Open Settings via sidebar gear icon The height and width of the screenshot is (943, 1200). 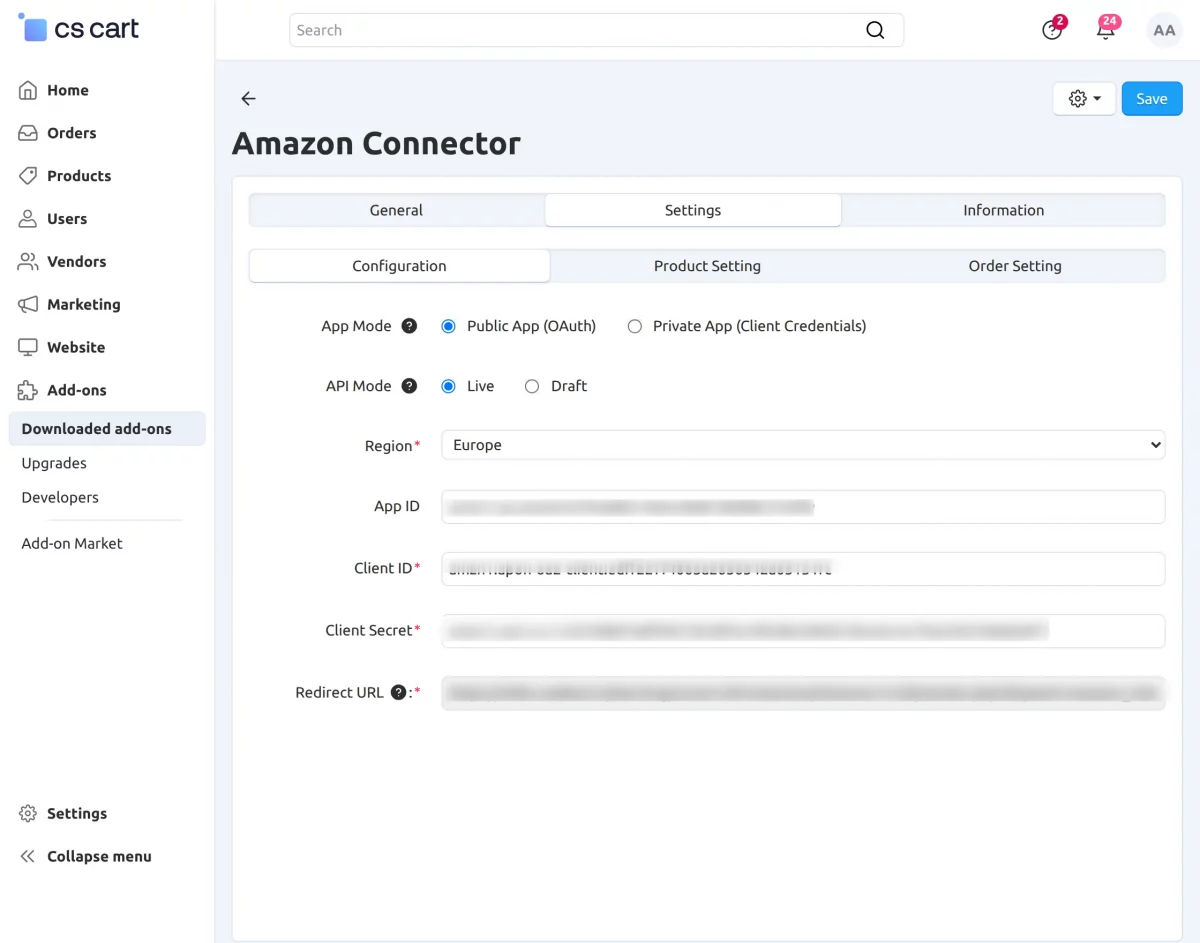pyautogui.click(x=28, y=814)
